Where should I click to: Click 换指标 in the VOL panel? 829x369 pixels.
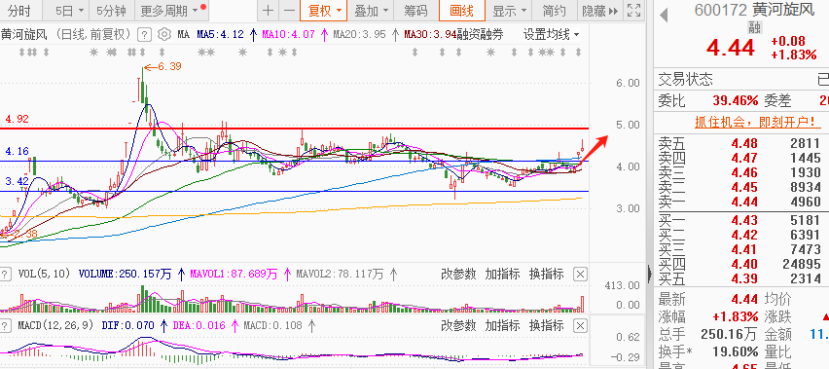click(x=546, y=274)
